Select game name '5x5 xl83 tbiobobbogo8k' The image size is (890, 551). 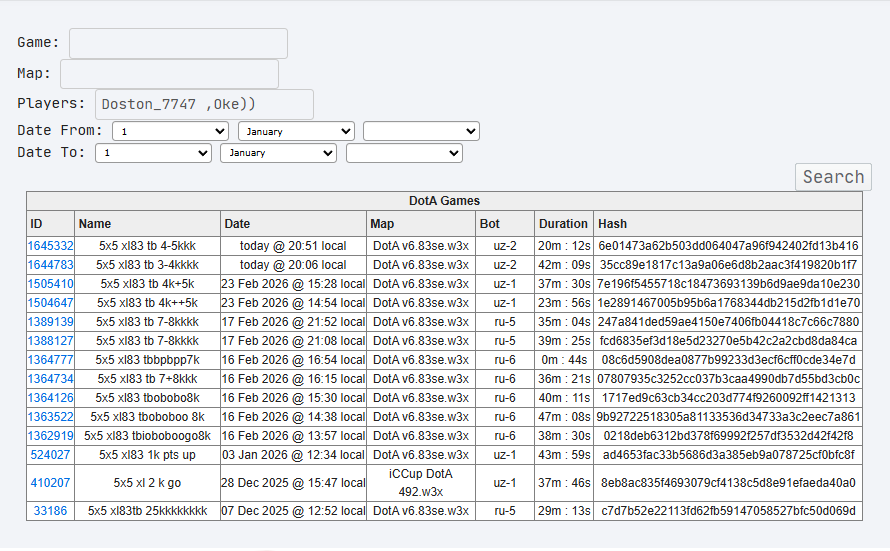coord(148,436)
